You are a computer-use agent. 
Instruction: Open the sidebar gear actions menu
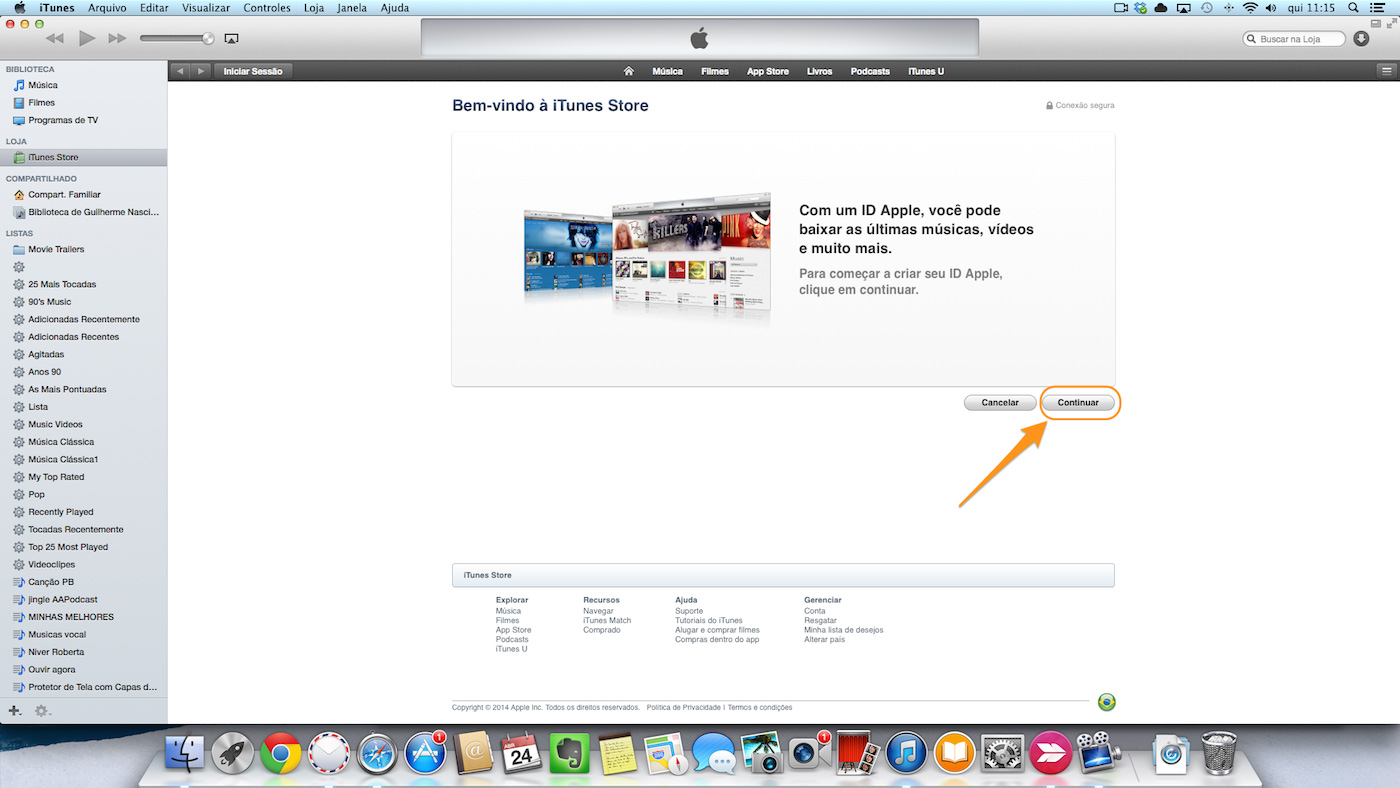tap(43, 711)
